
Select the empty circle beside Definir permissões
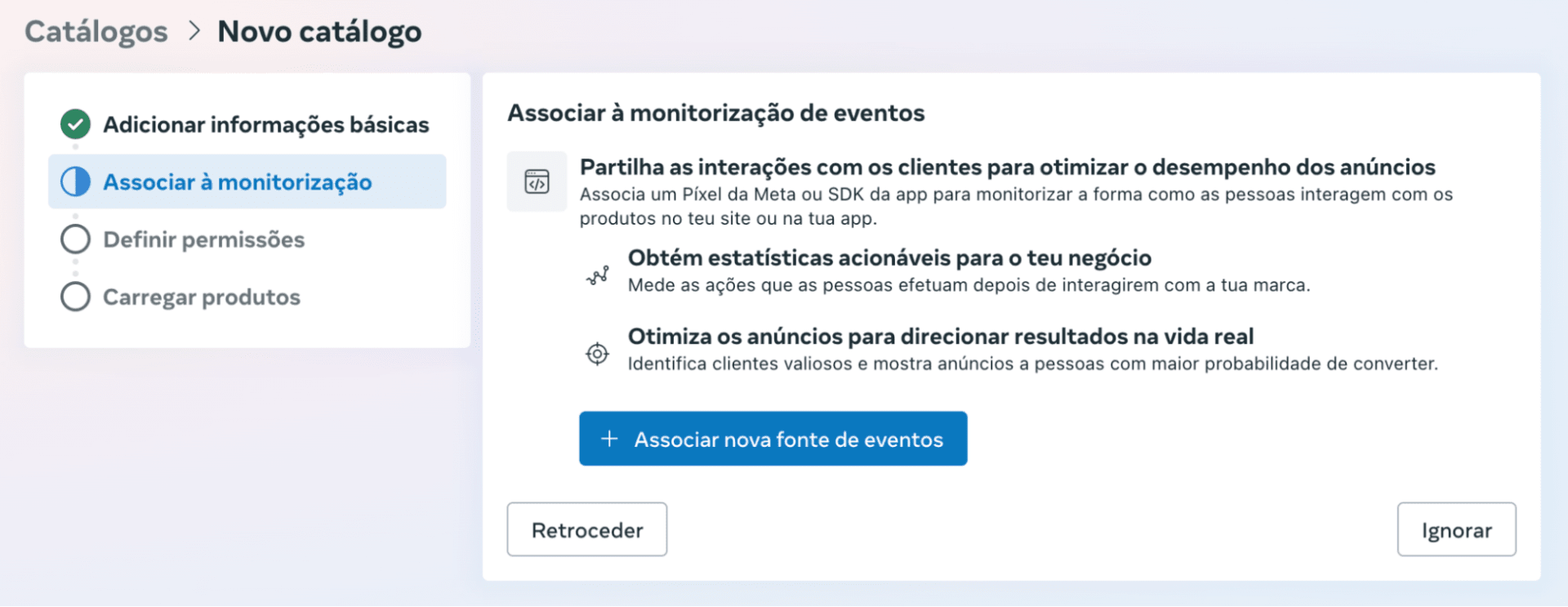click(x=75, y=239)
